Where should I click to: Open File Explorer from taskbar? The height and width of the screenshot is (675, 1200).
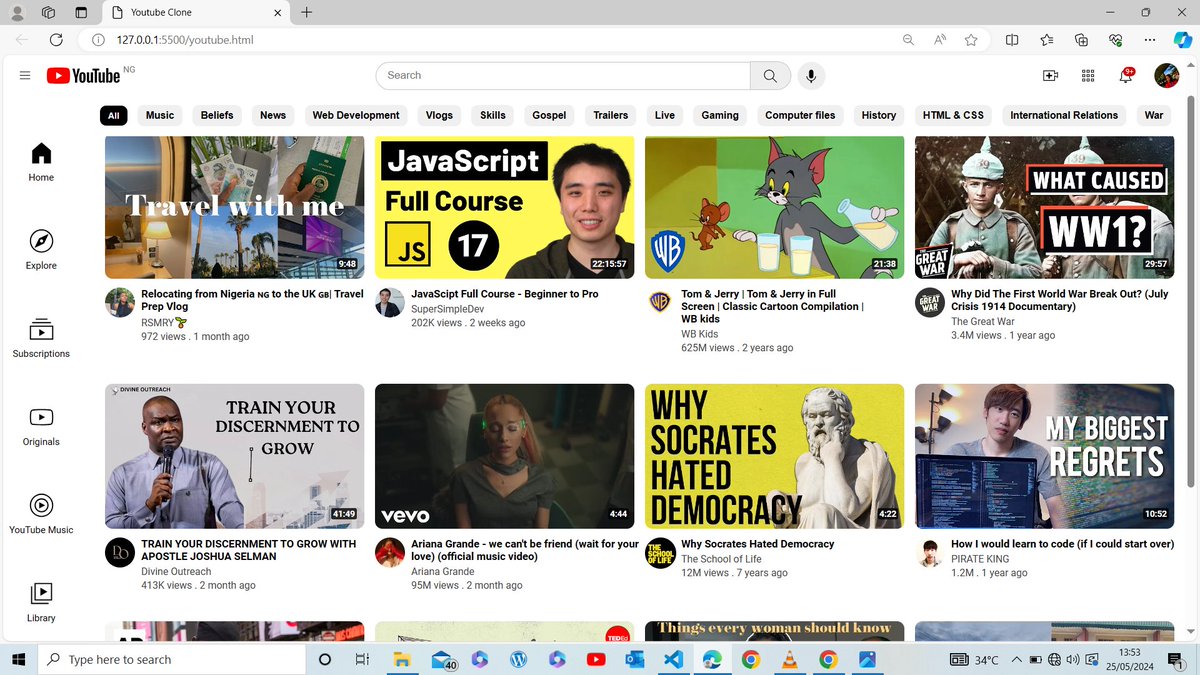(401, 660)
